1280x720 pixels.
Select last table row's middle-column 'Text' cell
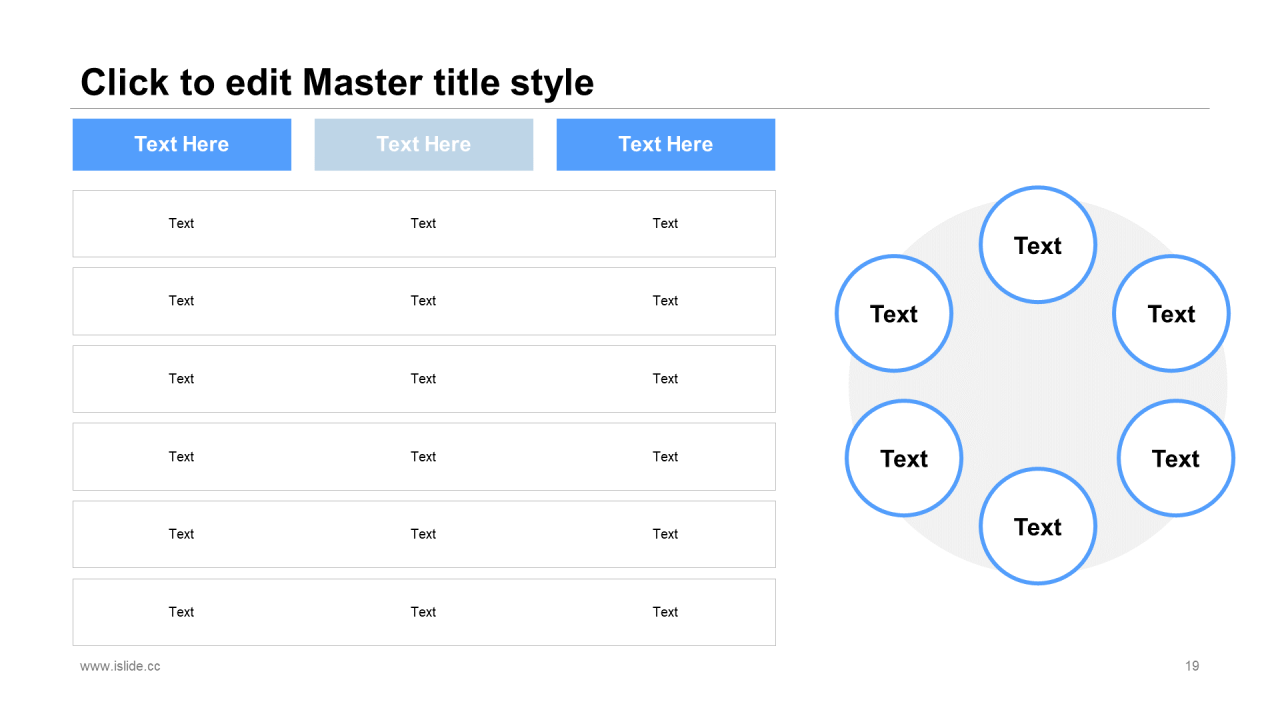(x=423, y=611)
